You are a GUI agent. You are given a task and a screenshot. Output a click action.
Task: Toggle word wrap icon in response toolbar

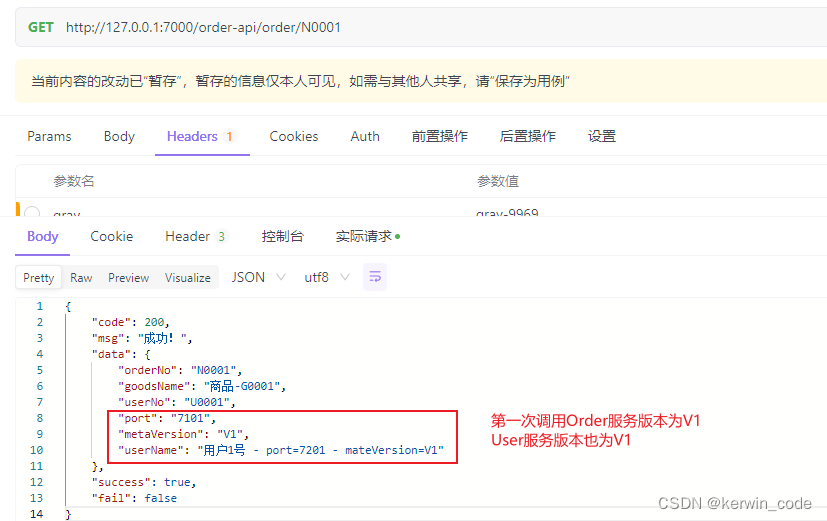(375, 277)
